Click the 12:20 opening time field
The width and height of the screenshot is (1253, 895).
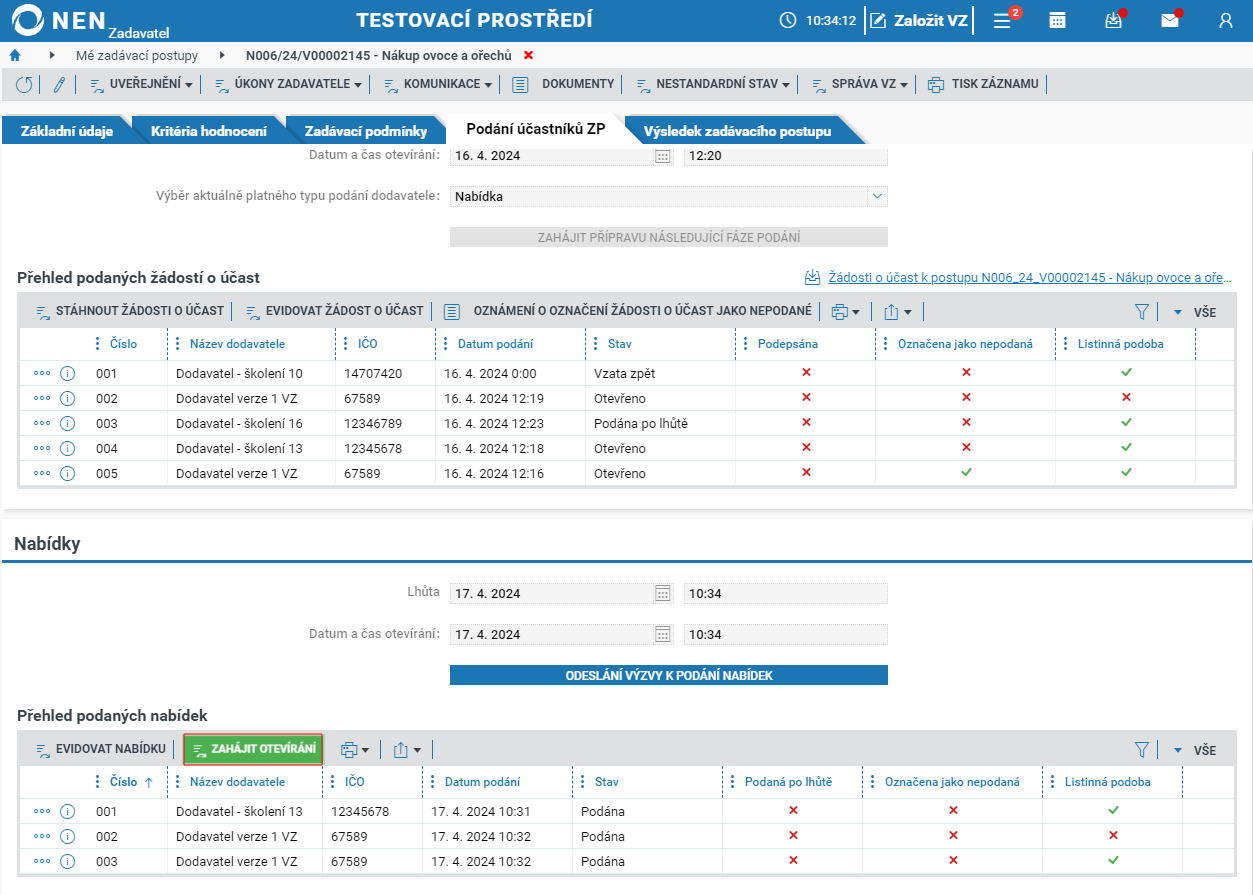pos(786,156)
